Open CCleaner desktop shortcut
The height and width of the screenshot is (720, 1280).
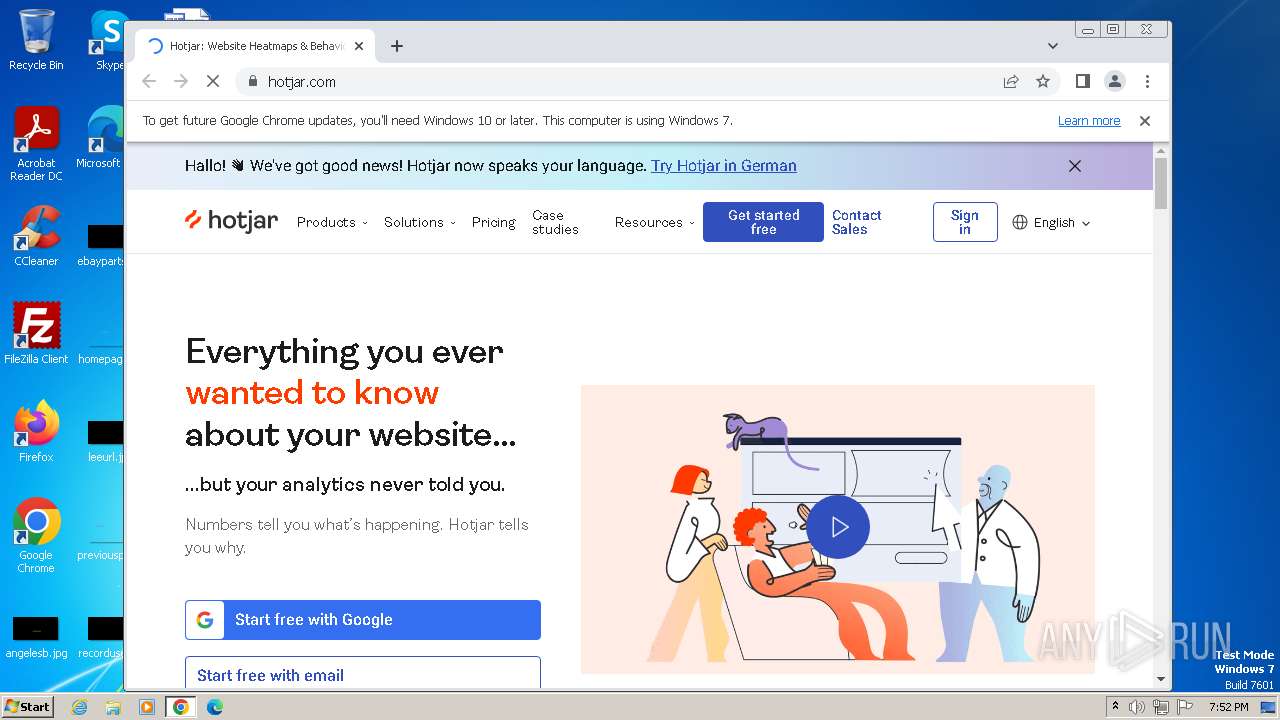36,237
